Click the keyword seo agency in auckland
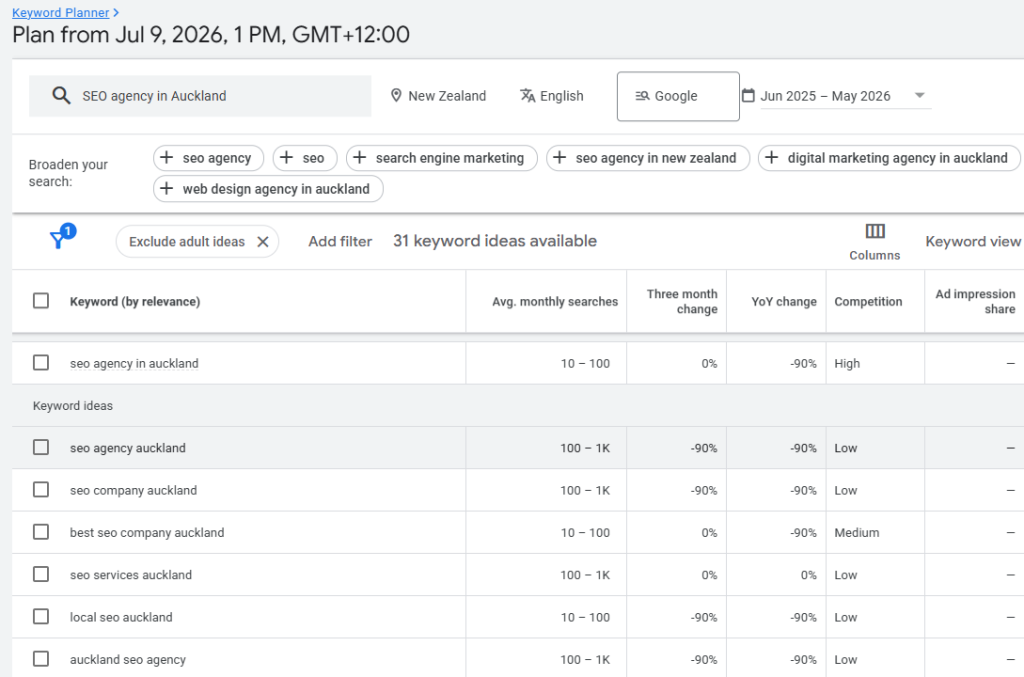The width and height of the screenshot is (1024, 677). 134,364
